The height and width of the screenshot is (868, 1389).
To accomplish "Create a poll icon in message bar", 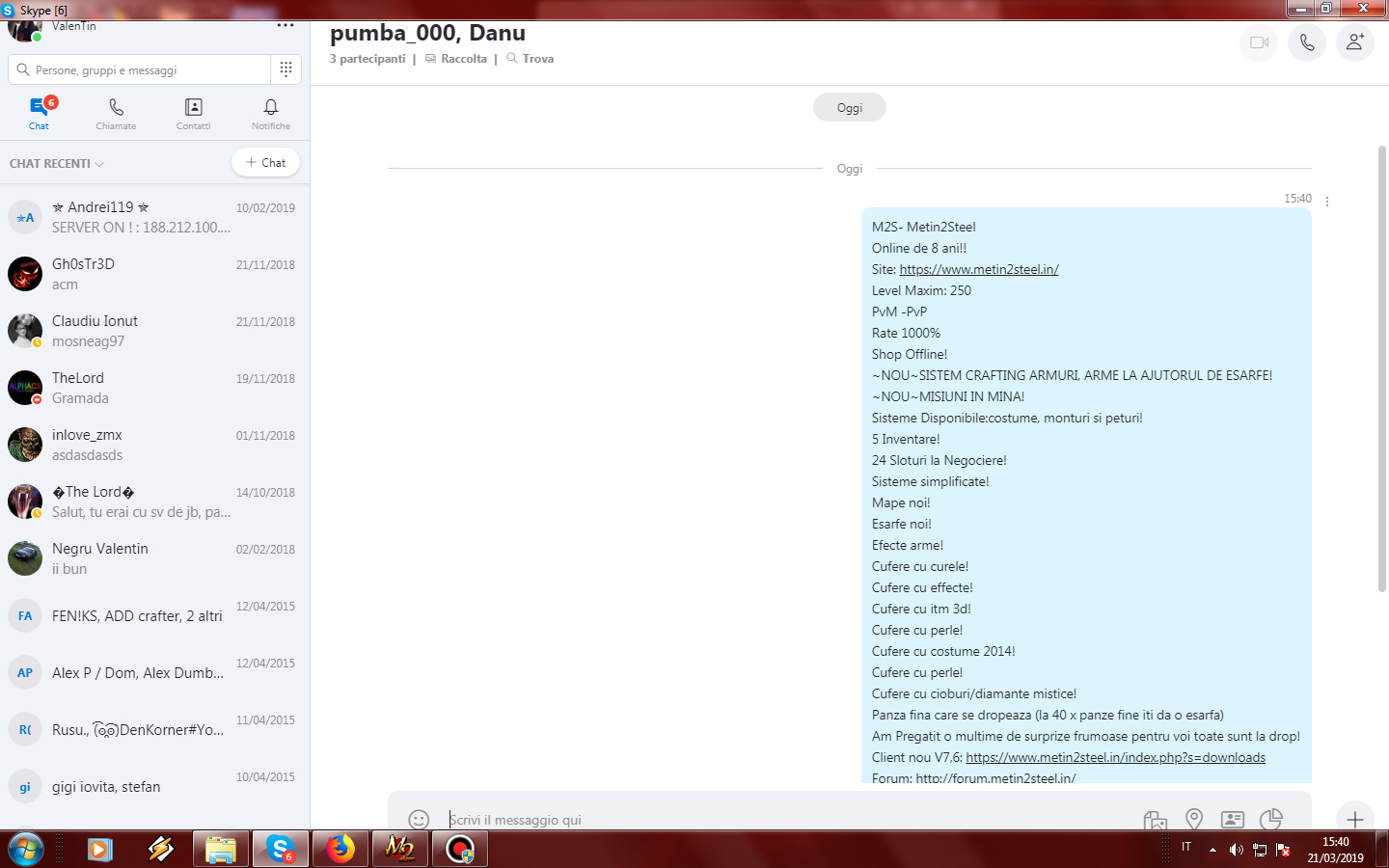I will 1271,820.
